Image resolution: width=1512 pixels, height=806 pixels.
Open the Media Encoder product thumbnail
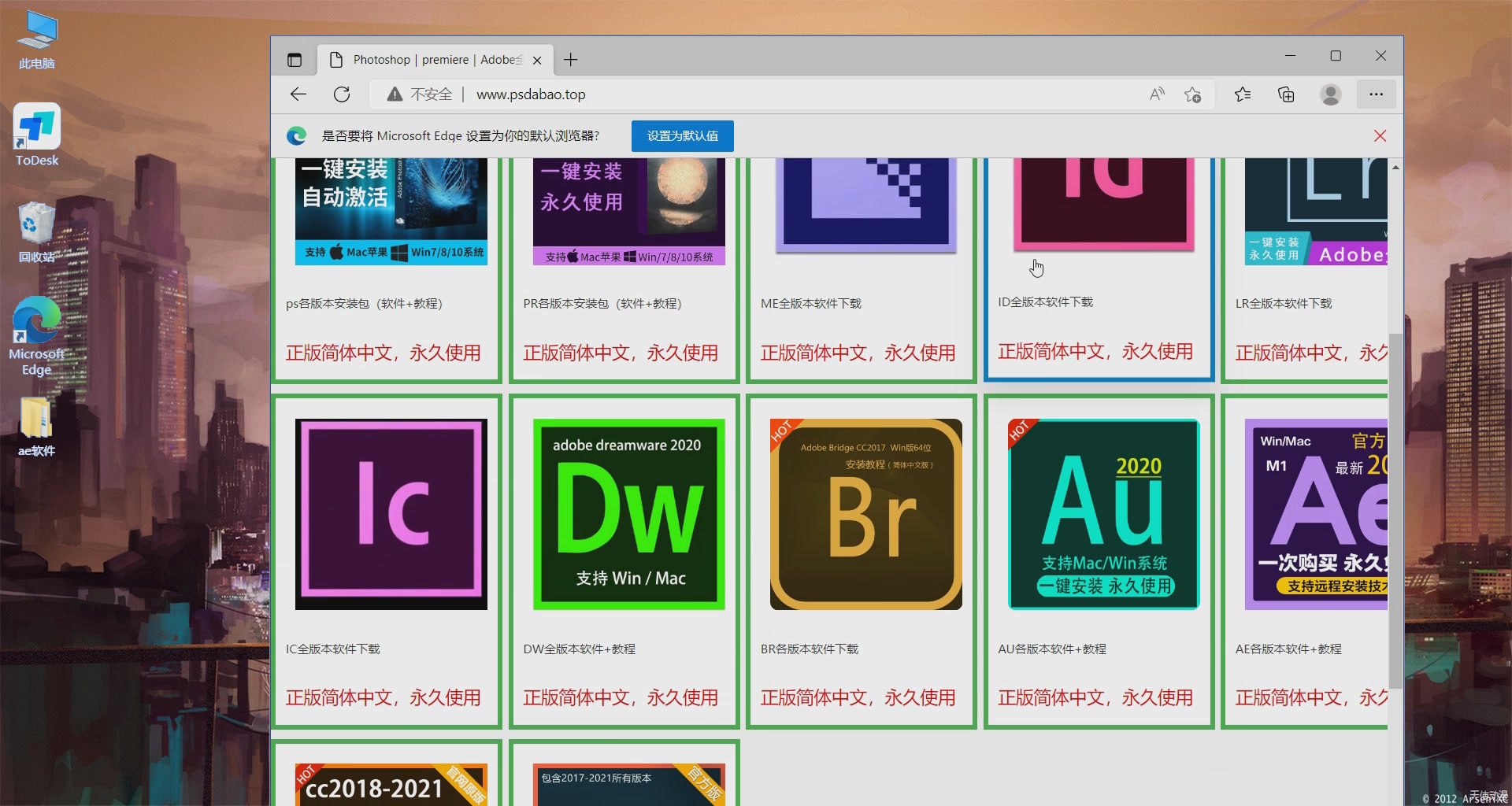point(865,205)
